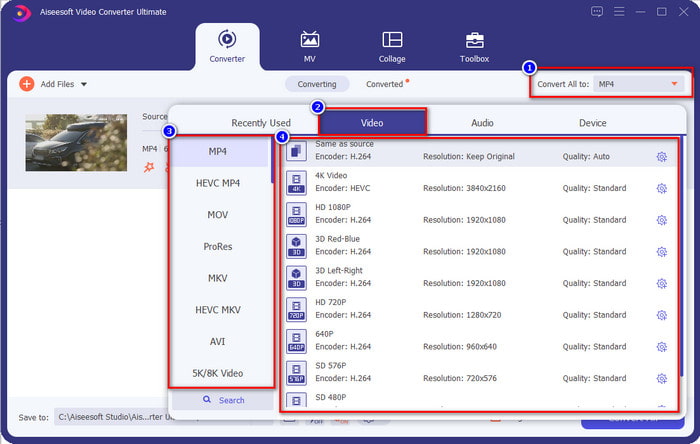
Task: Click the 640P preset icon
Action: (296, 341)
